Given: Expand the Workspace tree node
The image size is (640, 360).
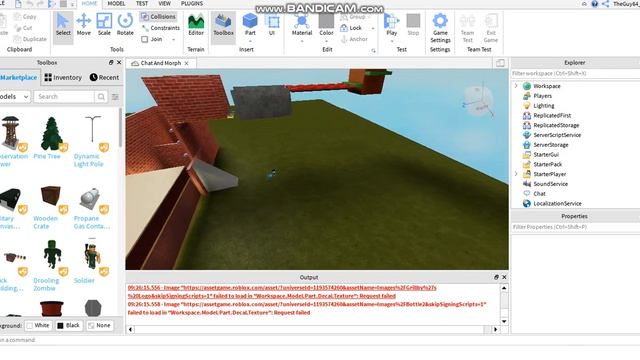Looking at the screenshot, I should [x=516, y=86].
